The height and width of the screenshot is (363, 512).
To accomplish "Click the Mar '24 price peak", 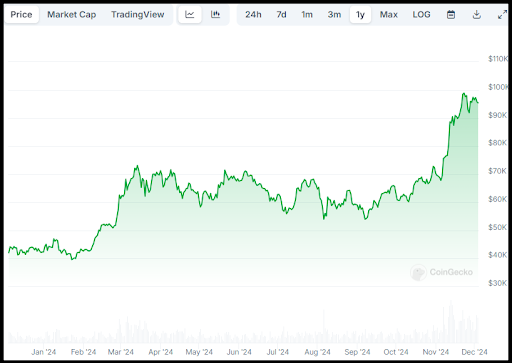I will pos(137,166).
